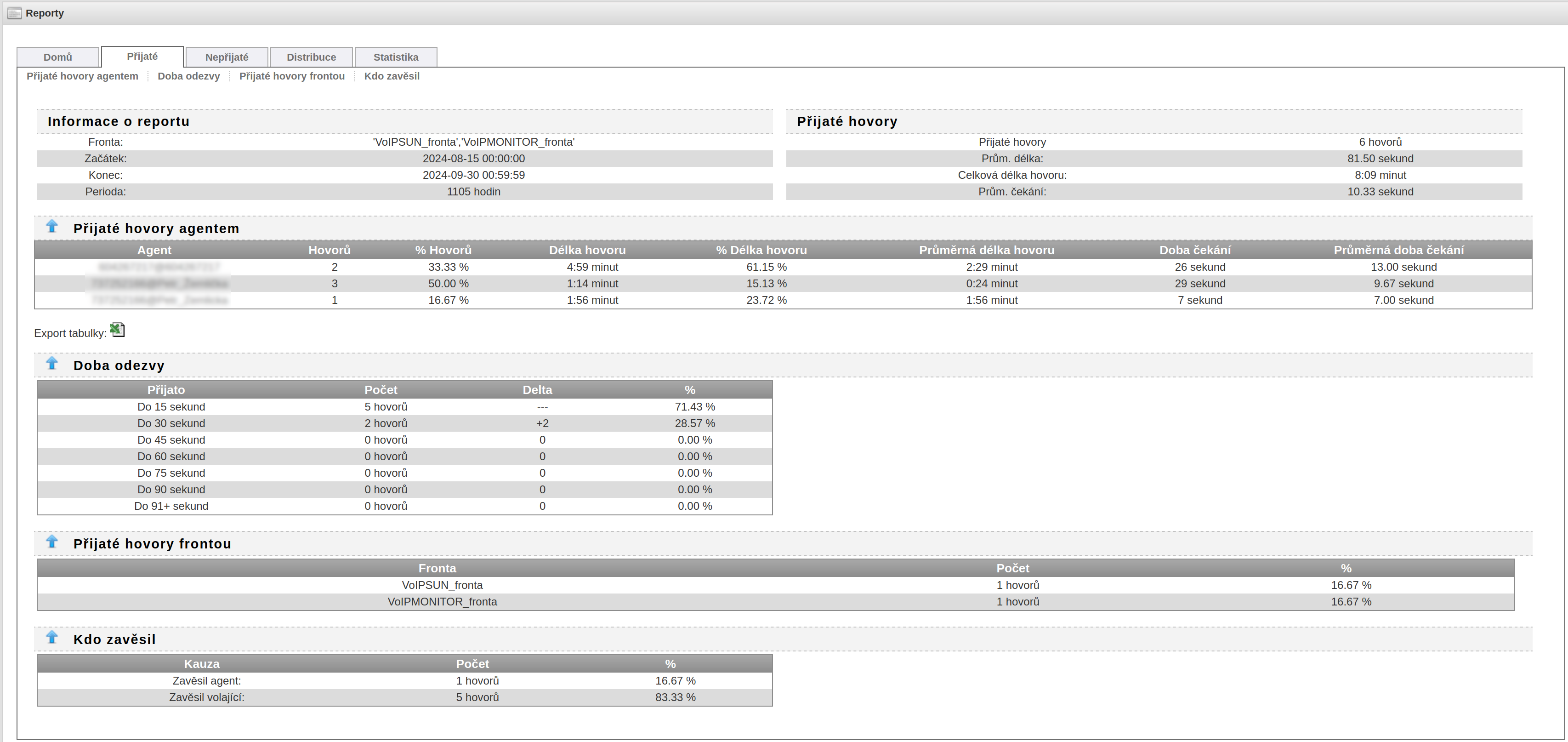This screenshot has height=742, width=1568.
Task: Select the '2024-08-15 00:00:00' start date
Action: [x=473, y=158]
